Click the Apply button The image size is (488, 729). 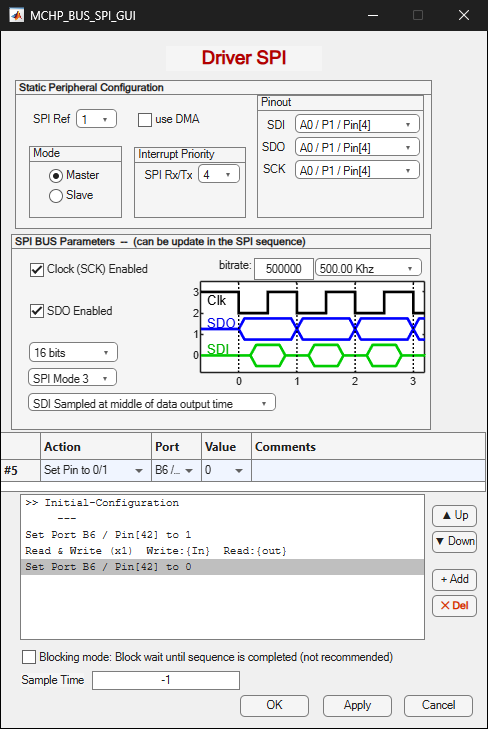click(x=357, y=705)
